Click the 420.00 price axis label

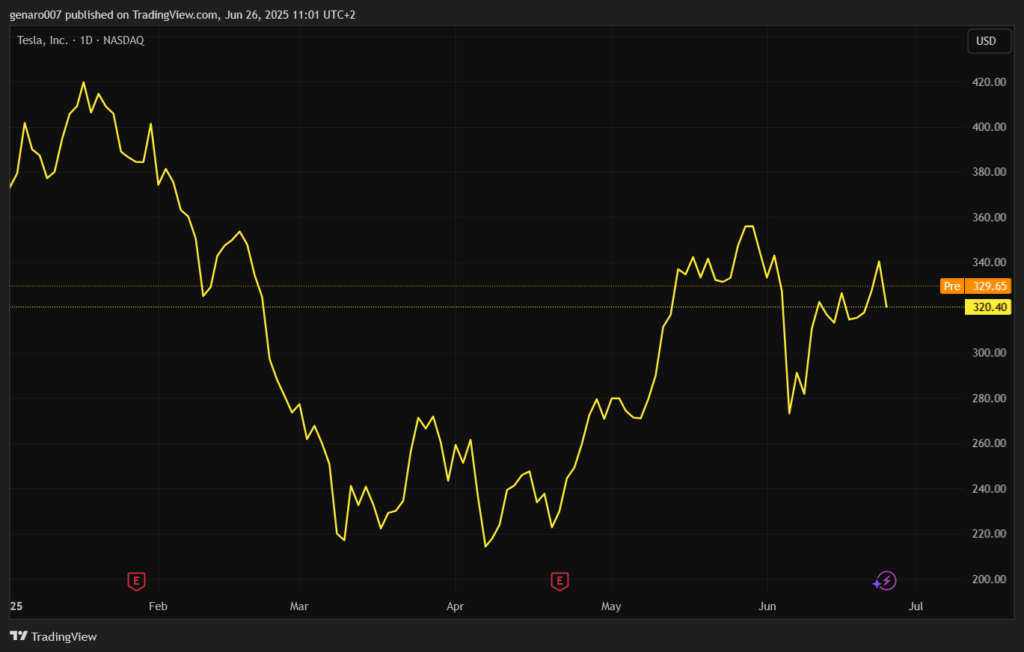click(x=988, y=82)
